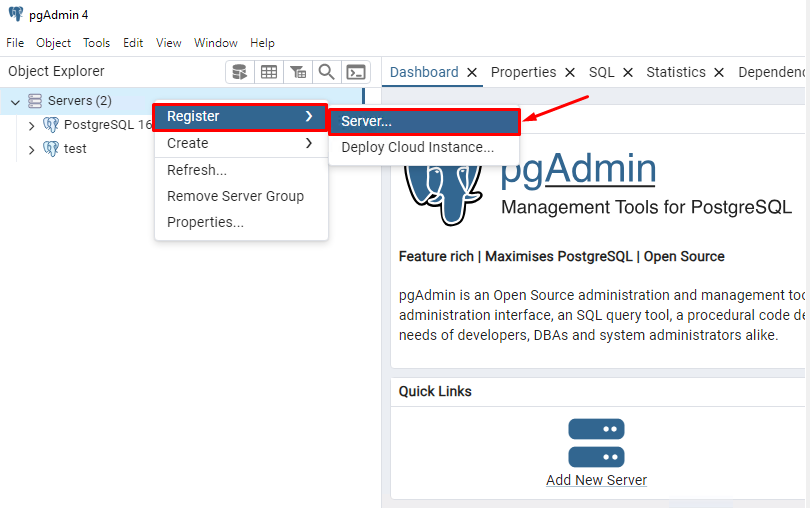
Task: Open the Window menu
Action: (215, 43)
